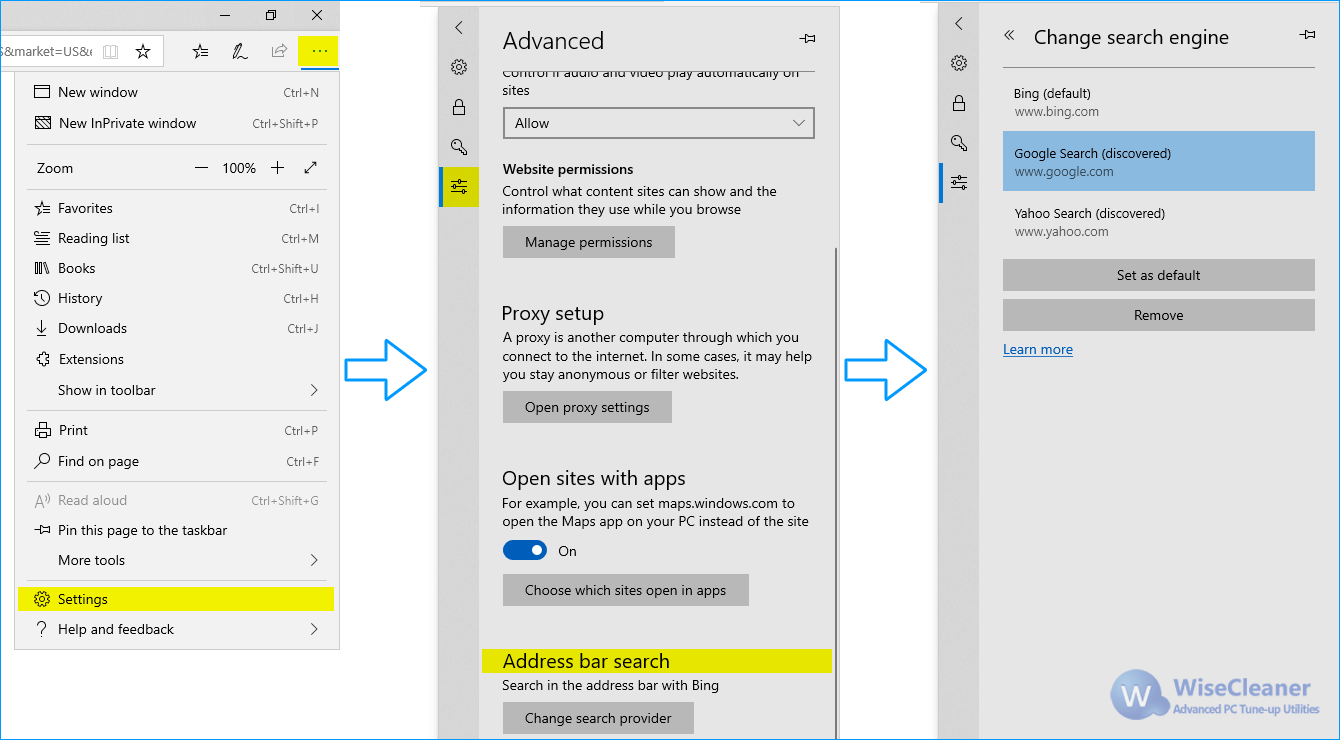Click the zoom out minus icon
This screenshot has width=1340, height=740.
201,168
